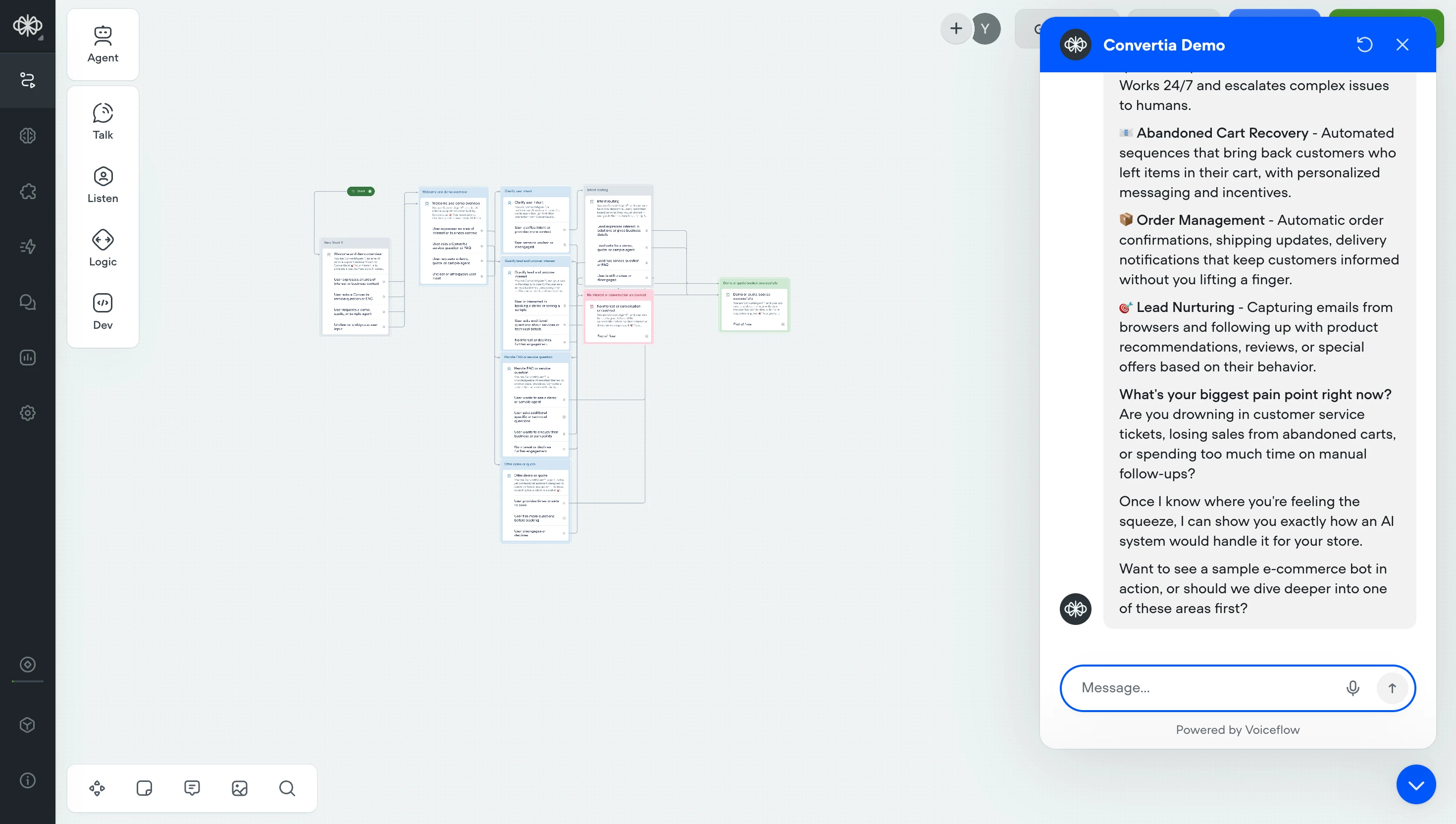Image resolution: width=1456 pixels, height=824 pixels.
Task: Open the image tool in bottom toolbar
Action: tap(239, 788)
